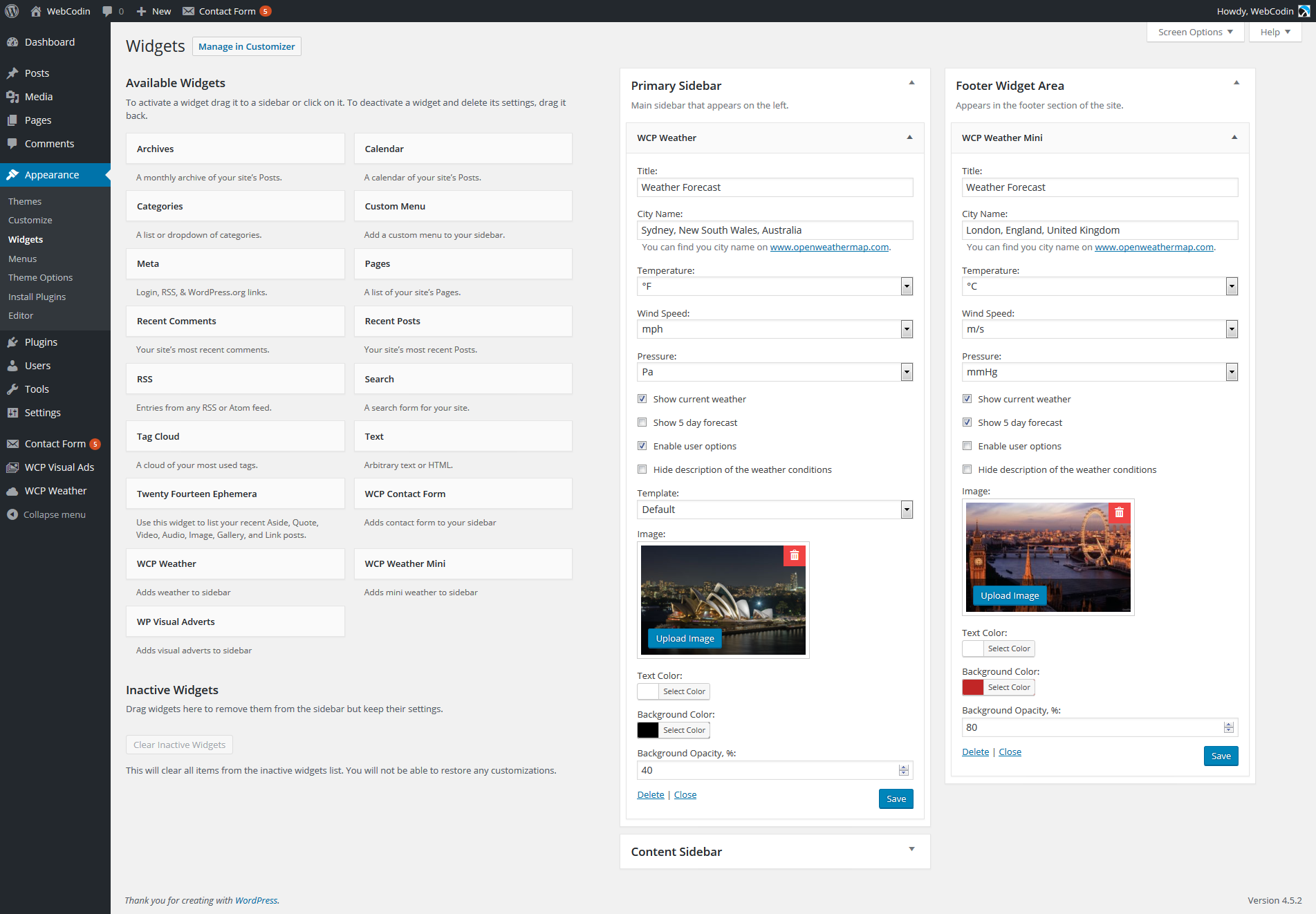Viewport: 1316px width, 914px height.
Task: Open the Plugins menu icon
Action: pos(12,342)
